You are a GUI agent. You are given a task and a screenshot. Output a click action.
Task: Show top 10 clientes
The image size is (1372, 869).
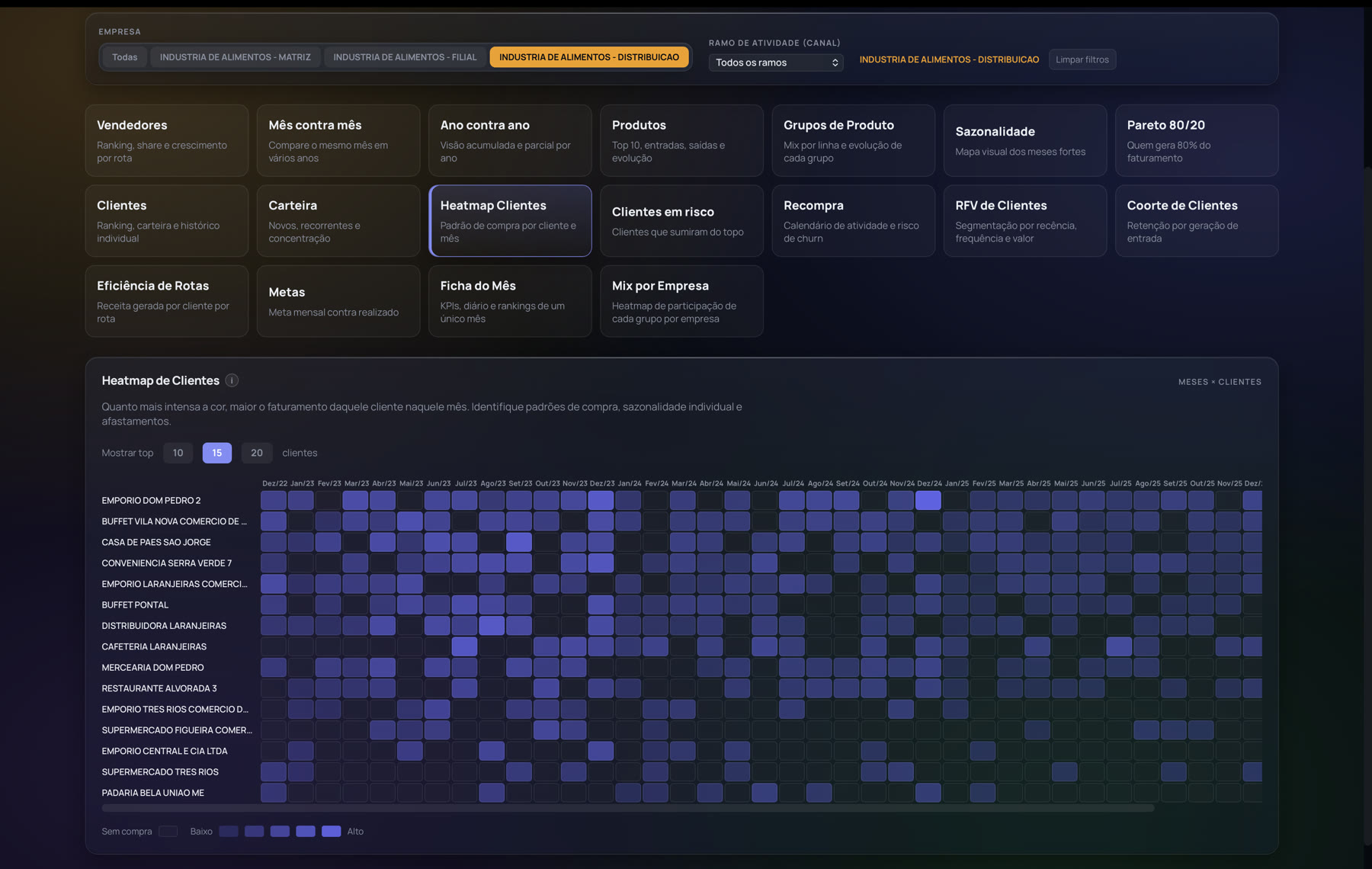(x=178, y=453)
